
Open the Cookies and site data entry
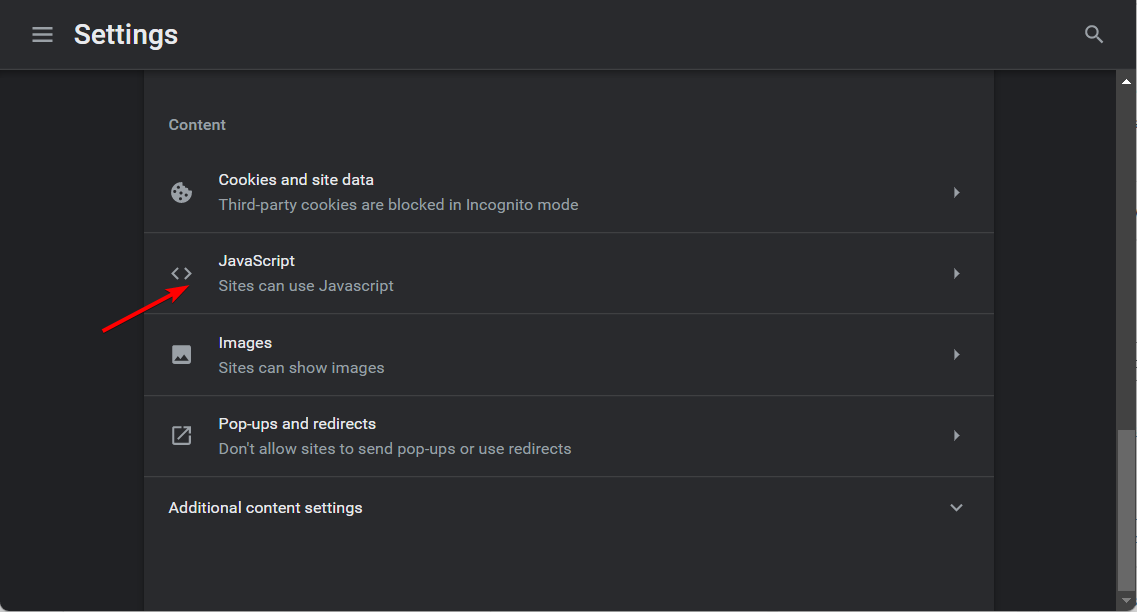296,180
